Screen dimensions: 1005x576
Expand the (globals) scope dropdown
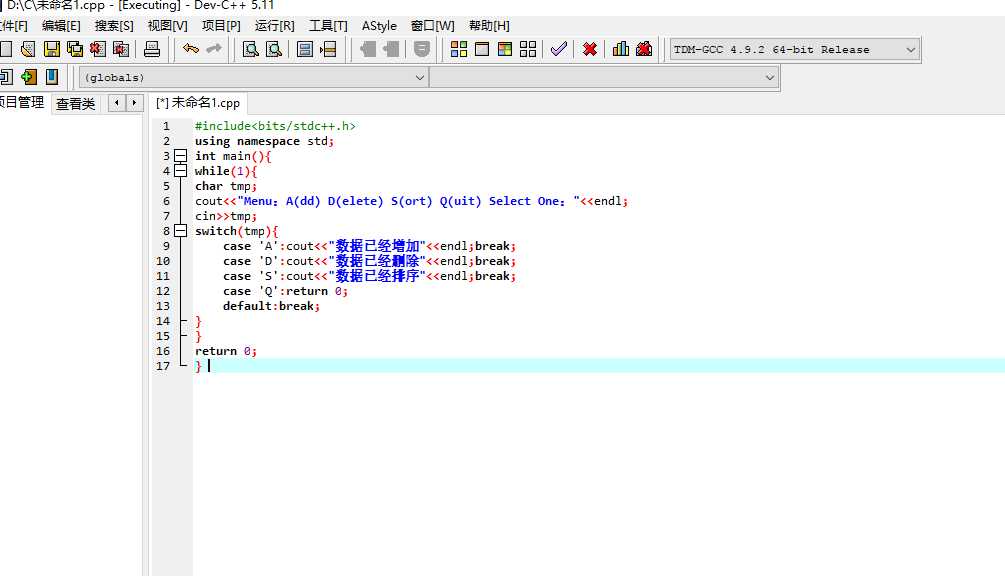pyautogui.click(x=420, y=77)
